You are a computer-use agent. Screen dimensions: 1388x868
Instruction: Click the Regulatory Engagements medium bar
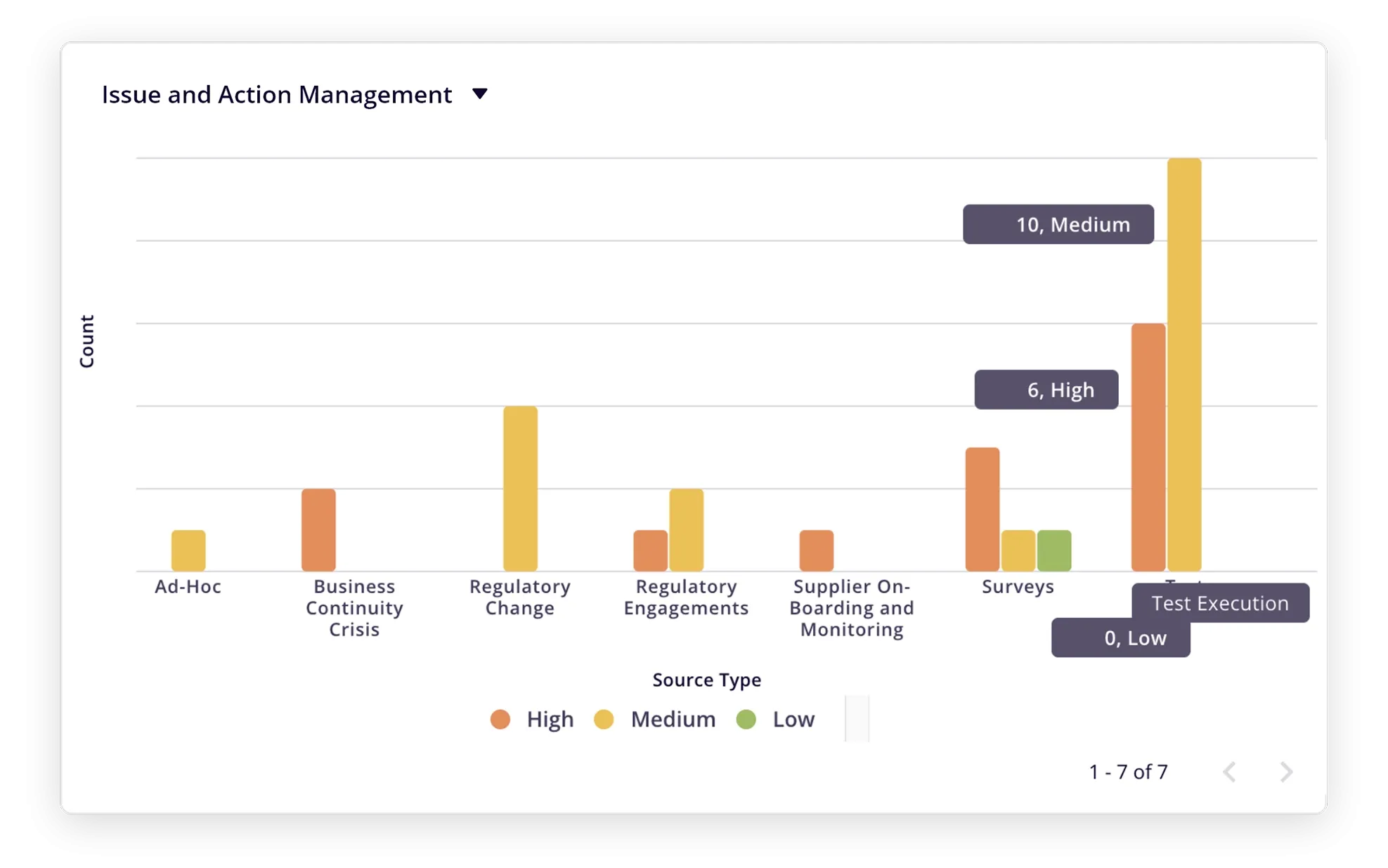tap(686, 529)
